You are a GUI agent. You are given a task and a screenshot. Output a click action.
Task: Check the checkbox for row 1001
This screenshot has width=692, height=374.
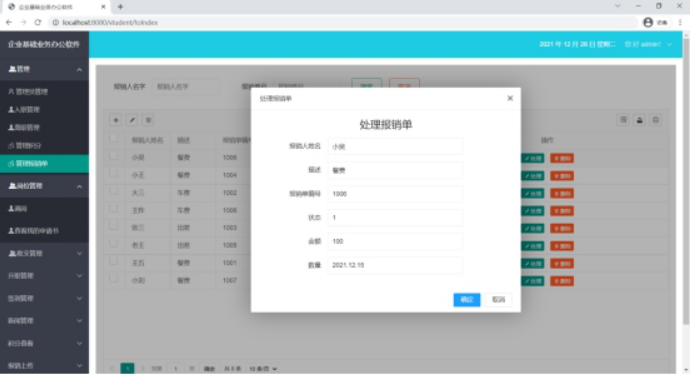coord(113,261)
